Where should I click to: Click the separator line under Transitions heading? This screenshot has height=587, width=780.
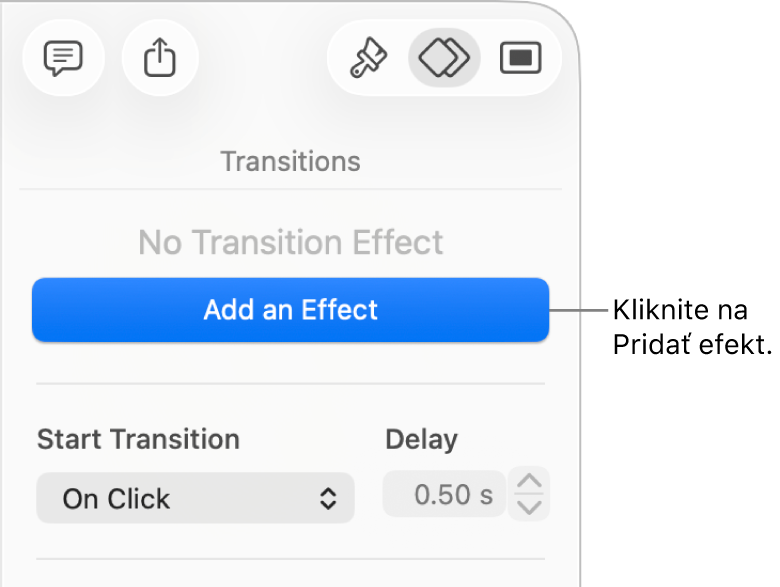click(290, 189)
